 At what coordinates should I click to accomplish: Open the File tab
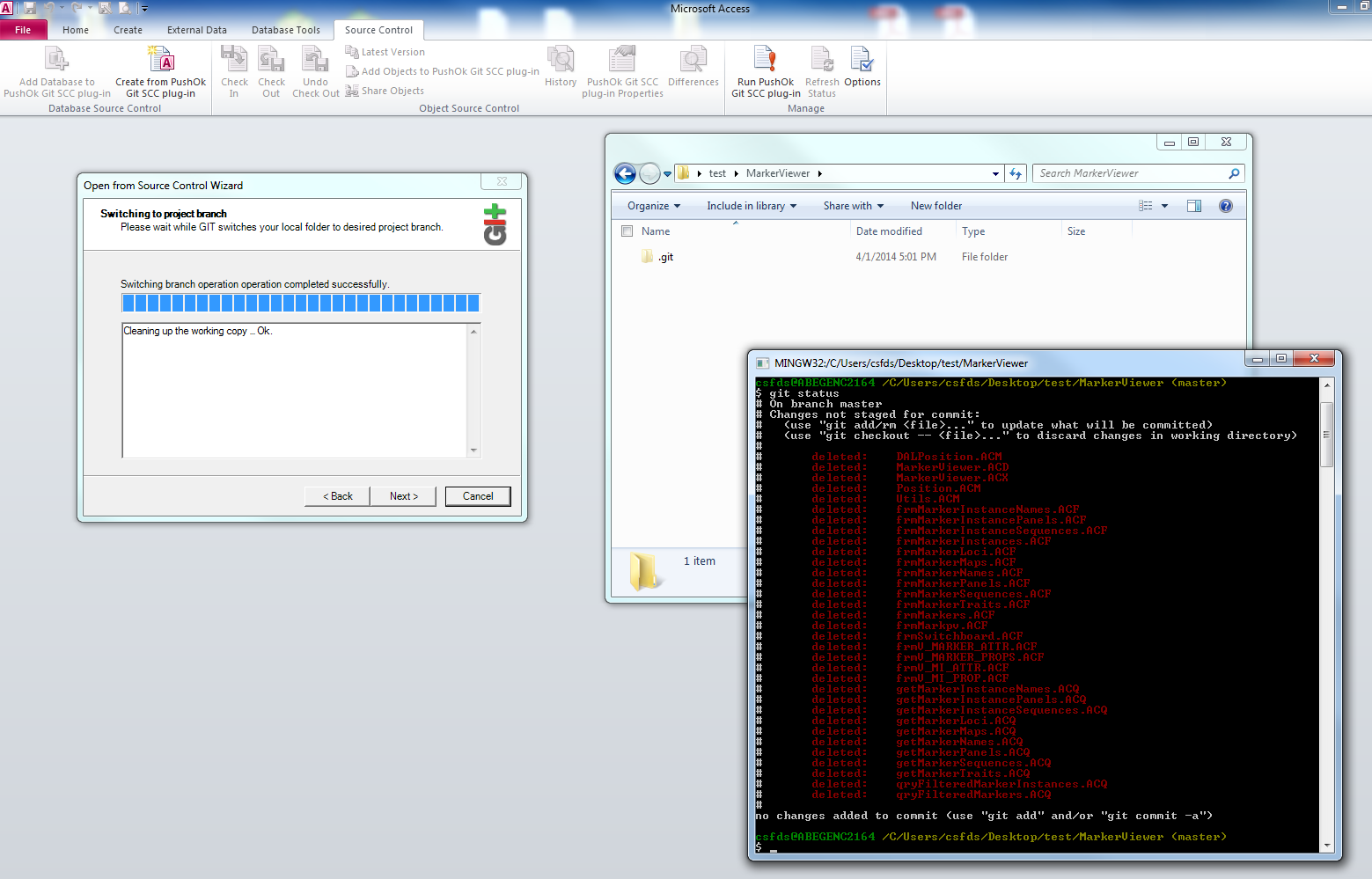[x=23, y=30]
